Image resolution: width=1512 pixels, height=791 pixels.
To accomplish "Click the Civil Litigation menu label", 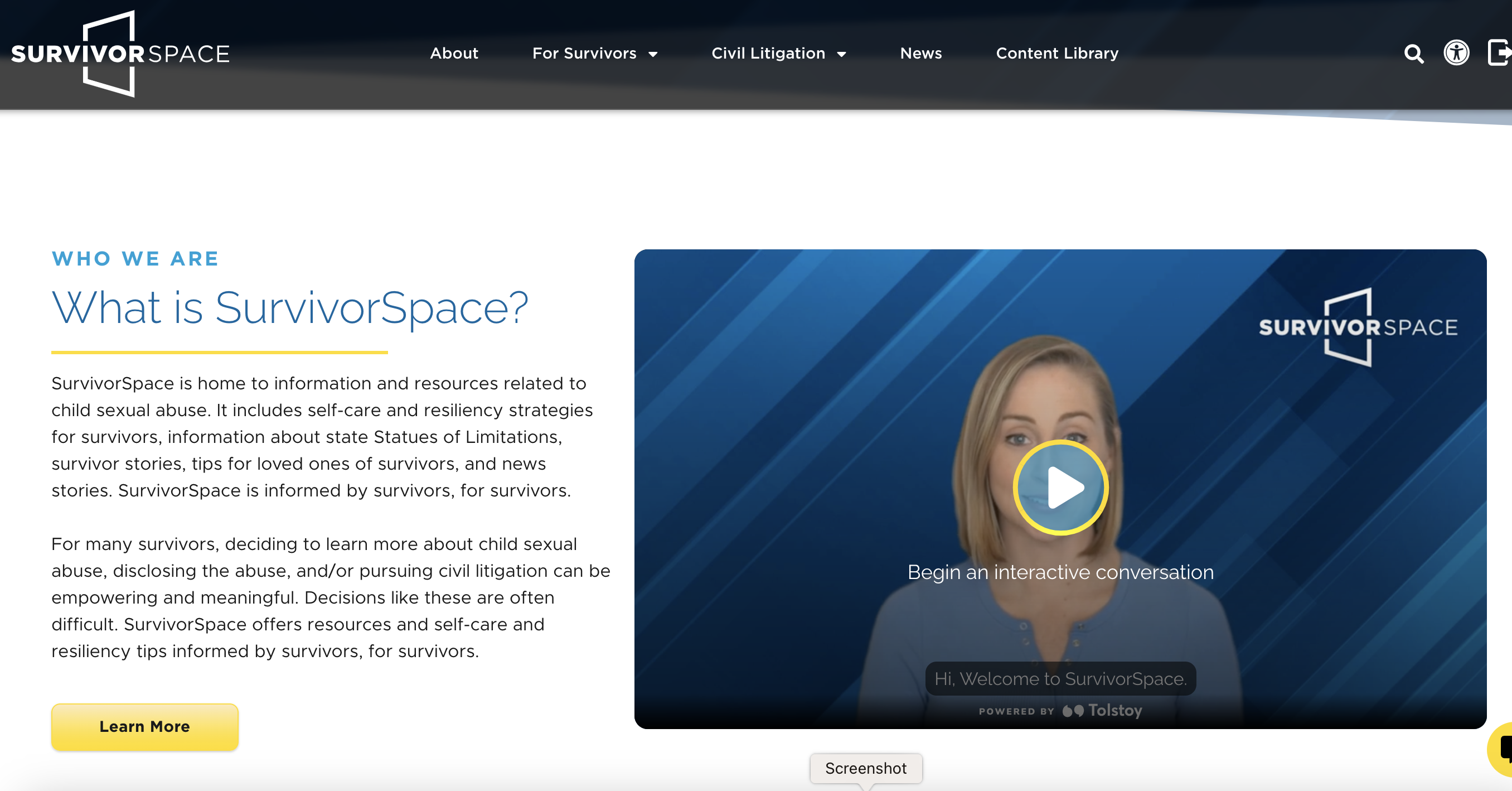I will pos(768,54).
